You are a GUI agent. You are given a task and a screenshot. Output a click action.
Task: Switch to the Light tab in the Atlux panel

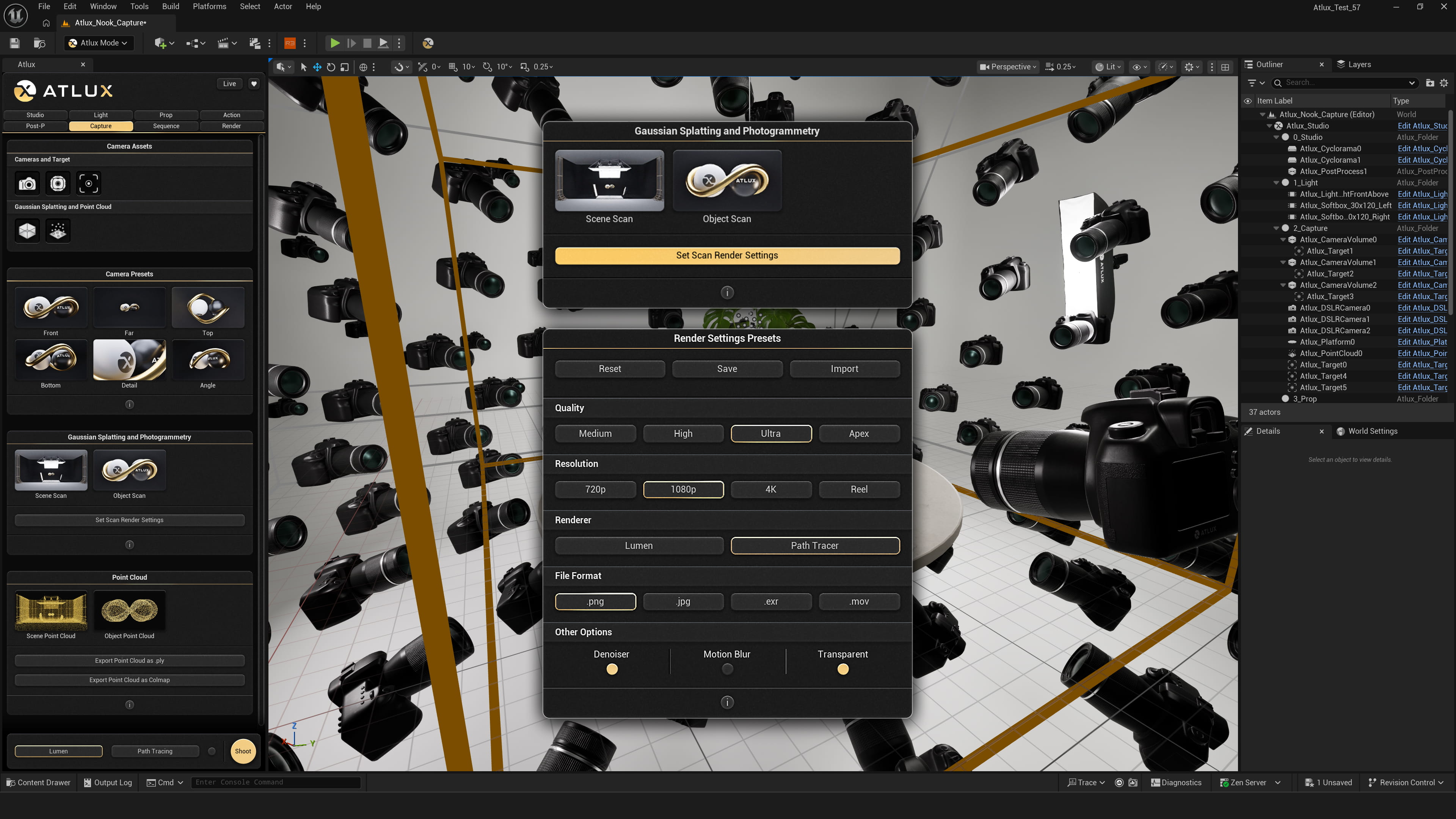click(100, 115)
